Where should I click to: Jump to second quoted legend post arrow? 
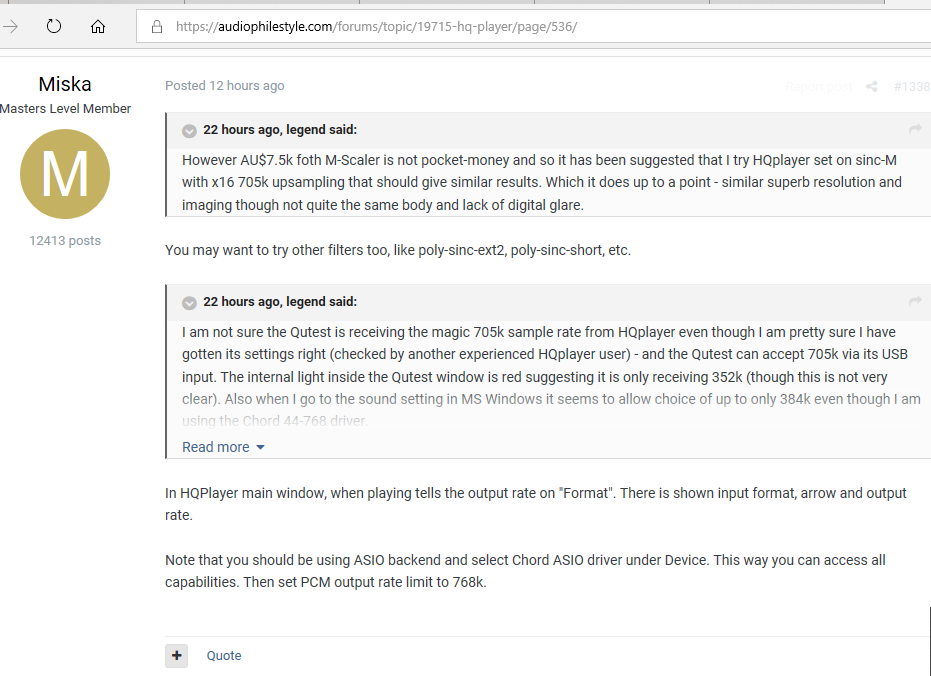(915, 301)
